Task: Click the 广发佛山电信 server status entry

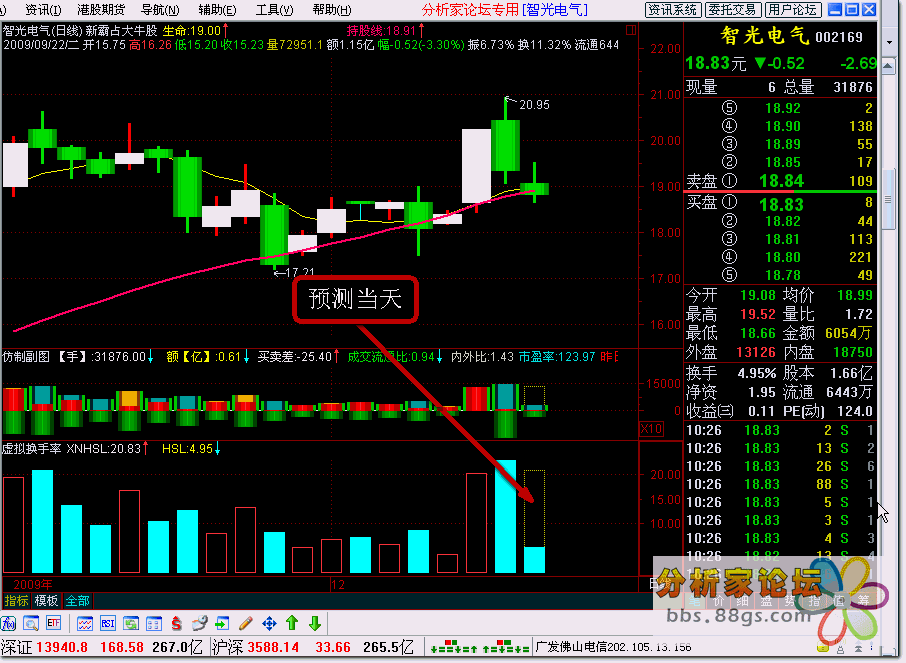Action: (614, 647)
